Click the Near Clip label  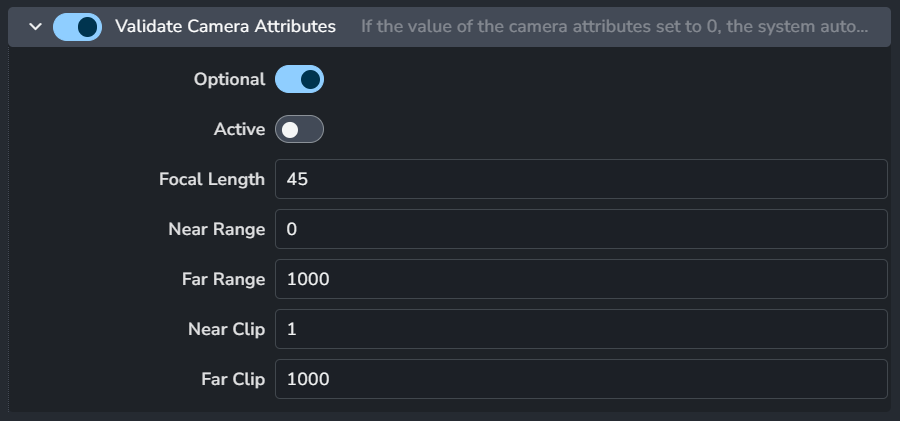click(227, 329)
